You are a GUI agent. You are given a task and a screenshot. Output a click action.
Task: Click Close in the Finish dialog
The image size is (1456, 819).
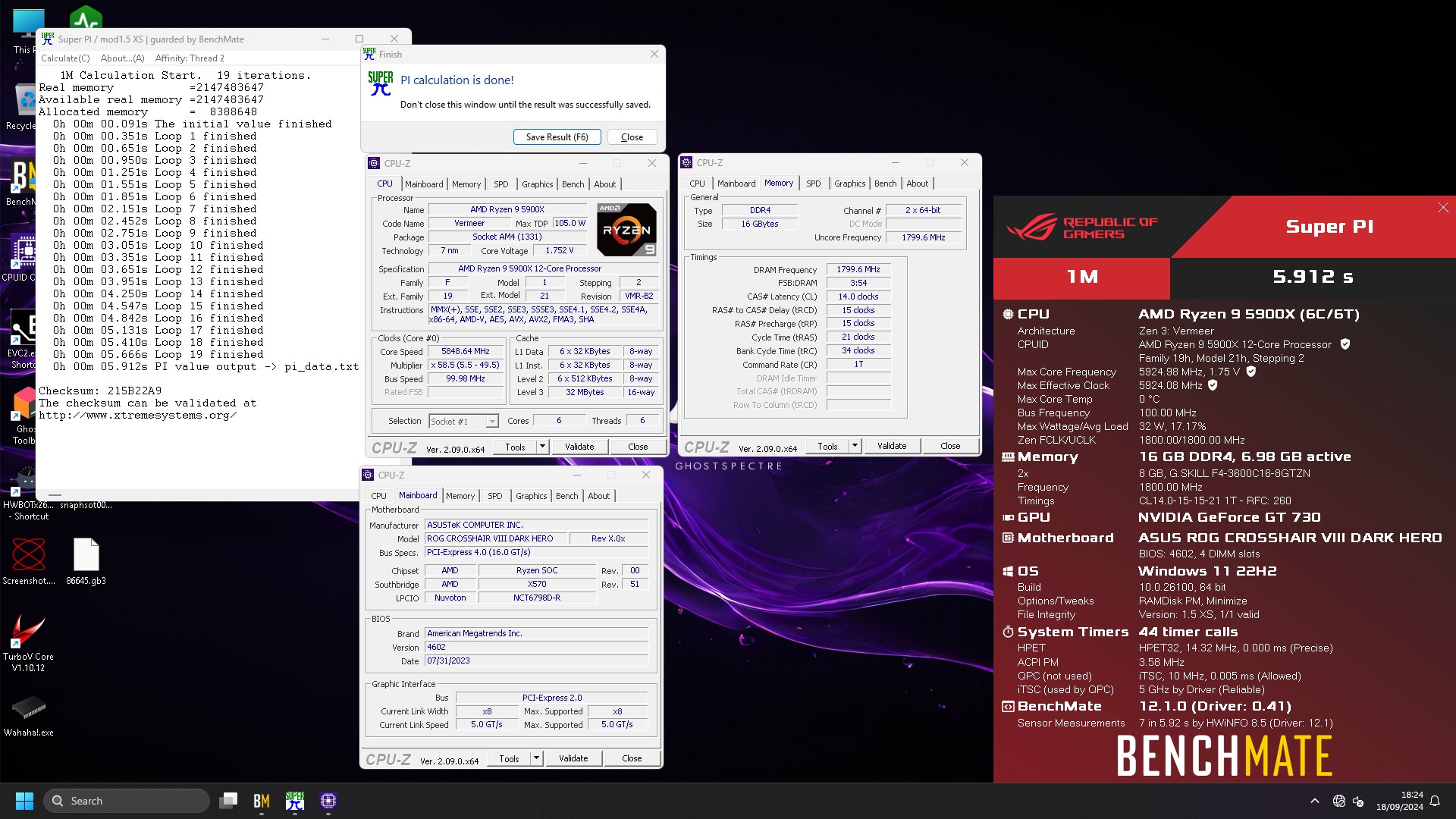click(x=632, y=137)
